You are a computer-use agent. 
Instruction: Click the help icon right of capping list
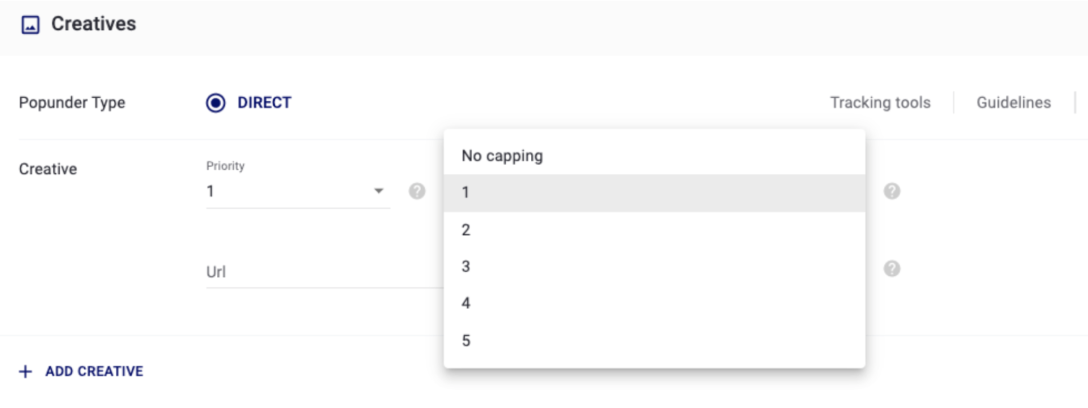pos(892,191)
